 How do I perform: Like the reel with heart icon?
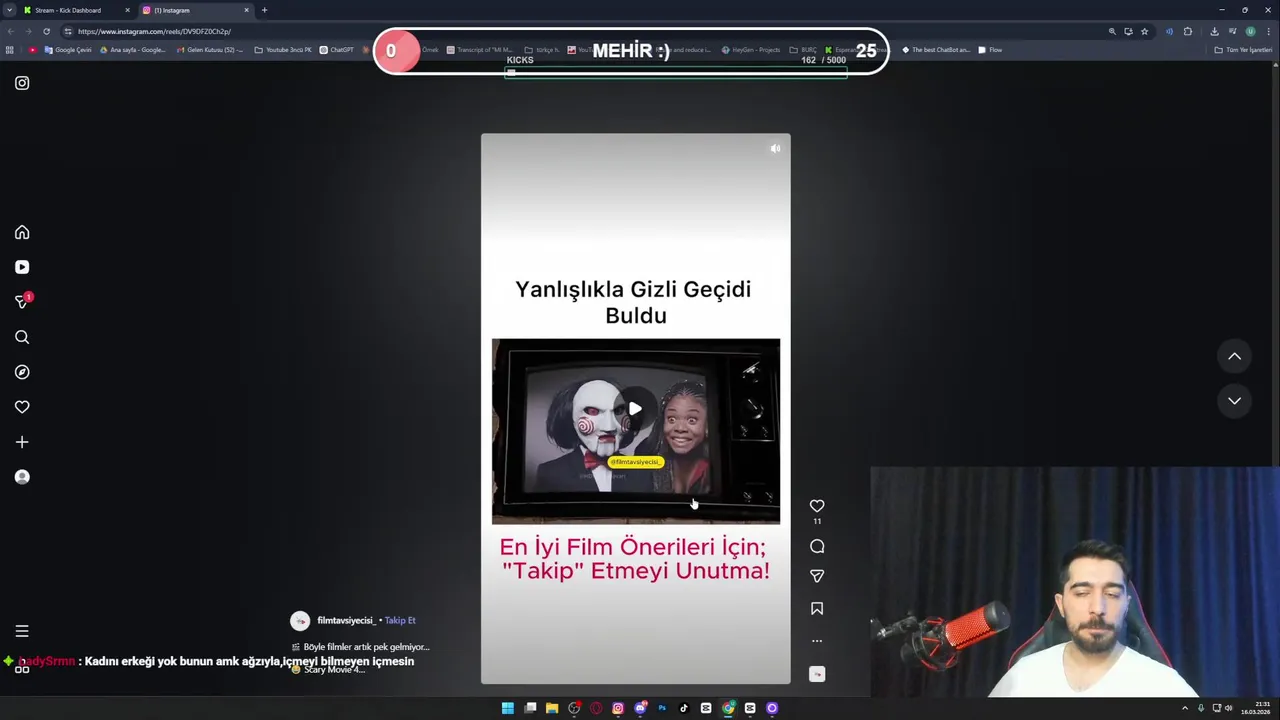pos(817,506)
